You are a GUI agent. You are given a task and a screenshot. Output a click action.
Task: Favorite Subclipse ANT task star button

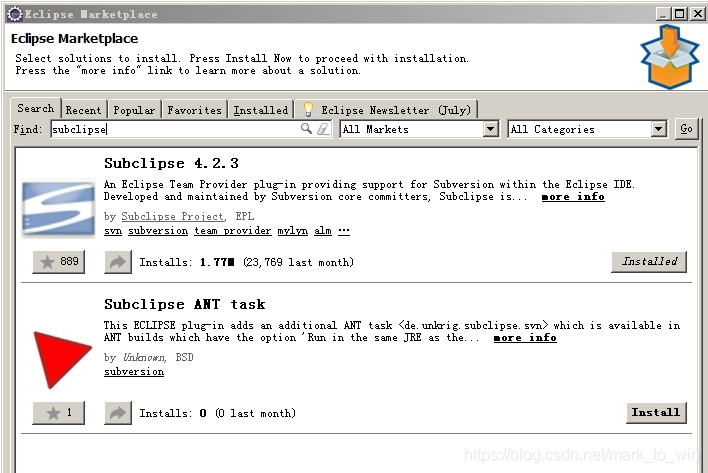coord(59,413)
